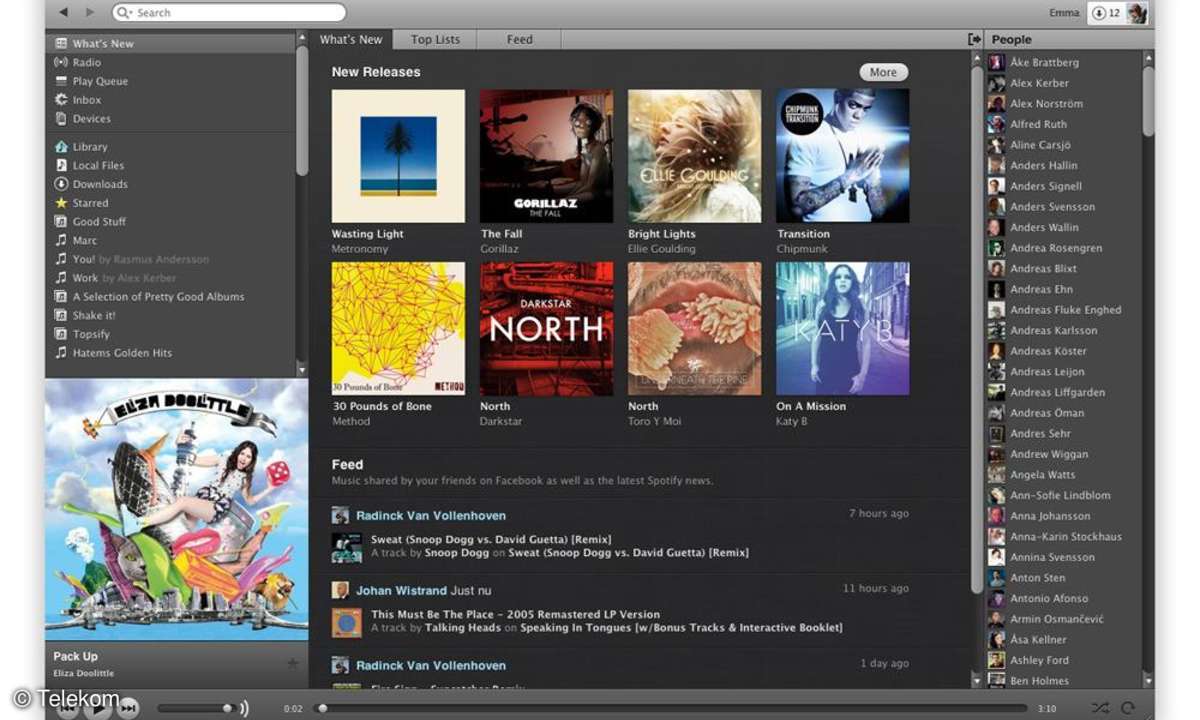Go forward with the right arrow button

click(x=90, y=12)
